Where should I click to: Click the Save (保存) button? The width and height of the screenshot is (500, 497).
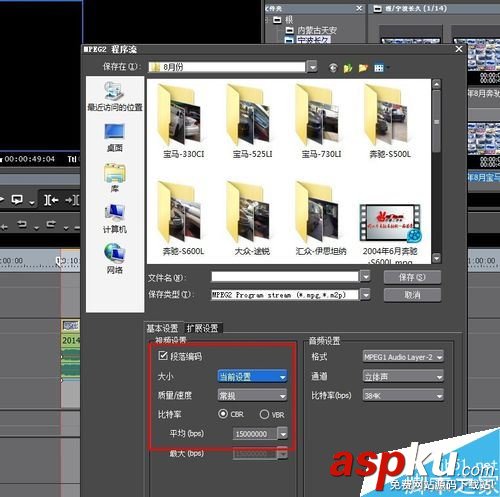[x=412, y=277]
